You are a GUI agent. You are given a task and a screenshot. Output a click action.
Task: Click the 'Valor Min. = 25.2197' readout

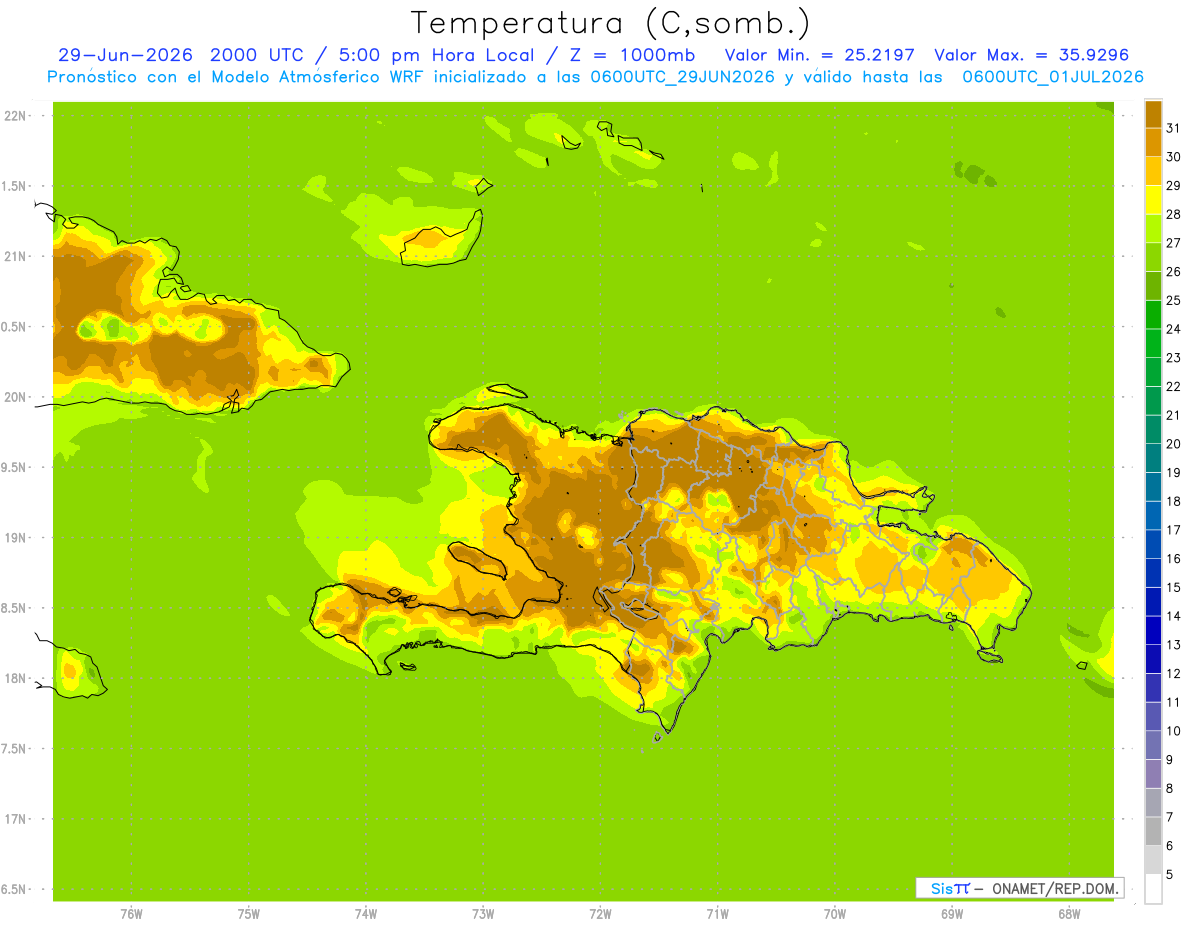tap(820, 55)
